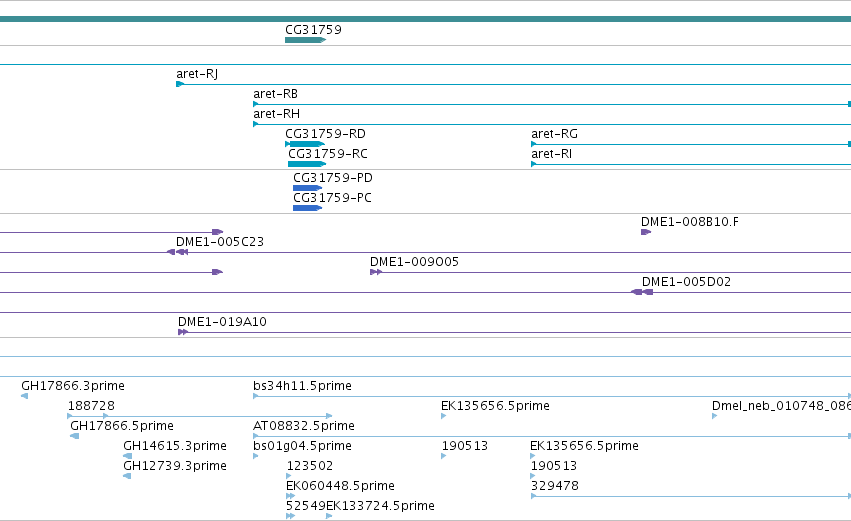Select the GH17866.5prime arrow glyph
The width and height of the screenshot is (851, 521).
coord(75,436)
